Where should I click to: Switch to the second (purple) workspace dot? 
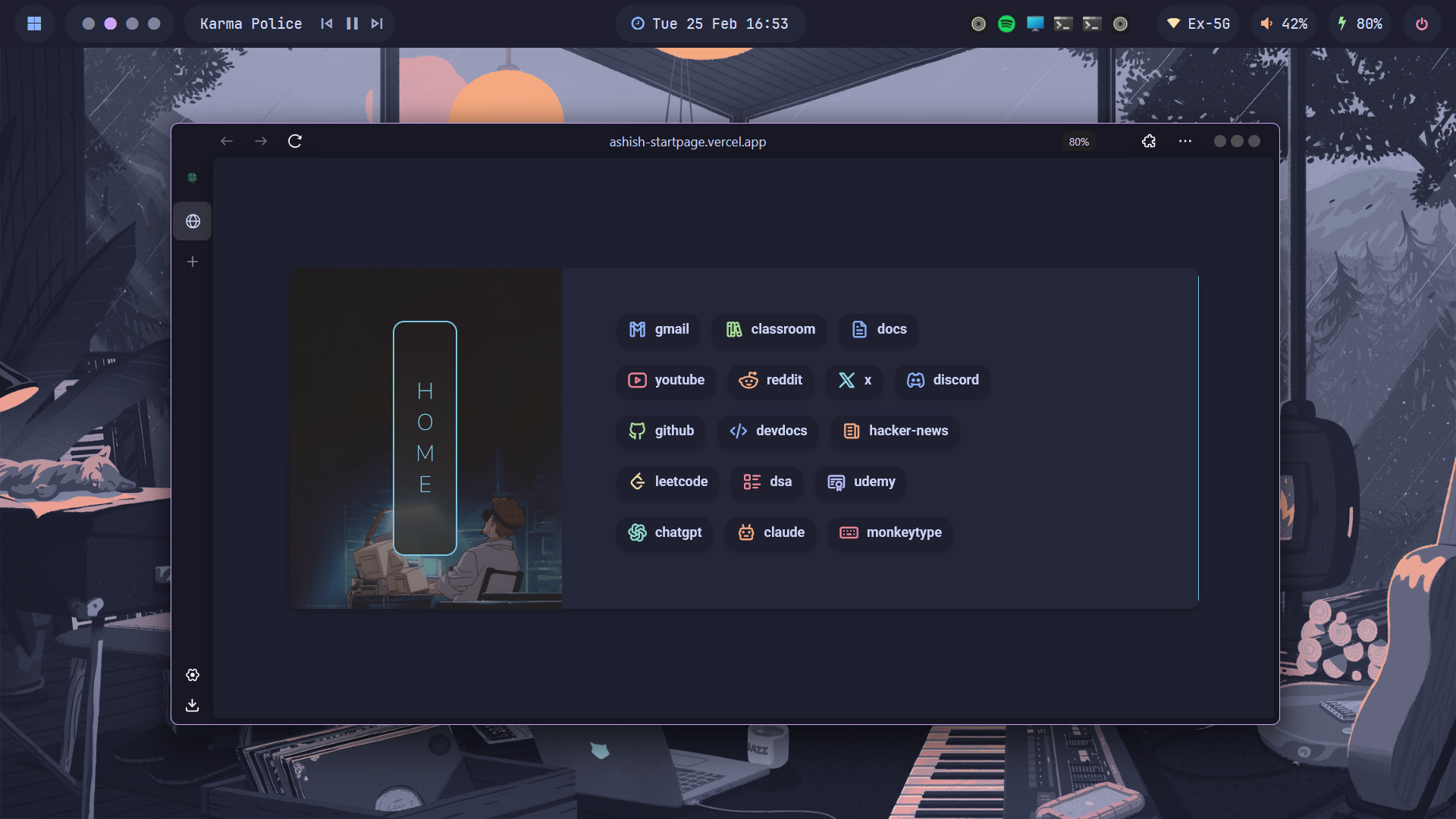[111, 24]
